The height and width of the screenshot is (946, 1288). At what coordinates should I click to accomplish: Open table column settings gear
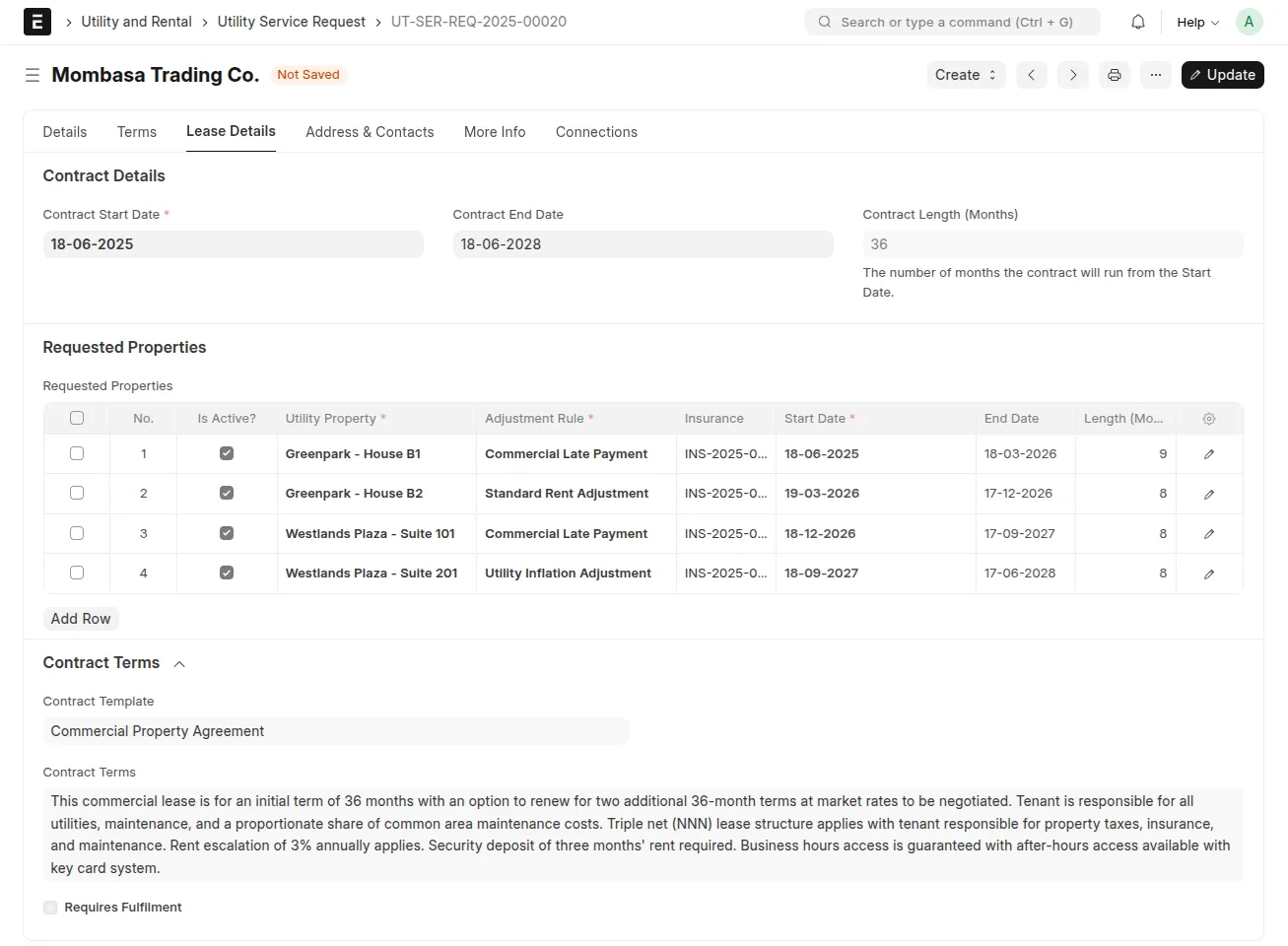(1209, 419)
